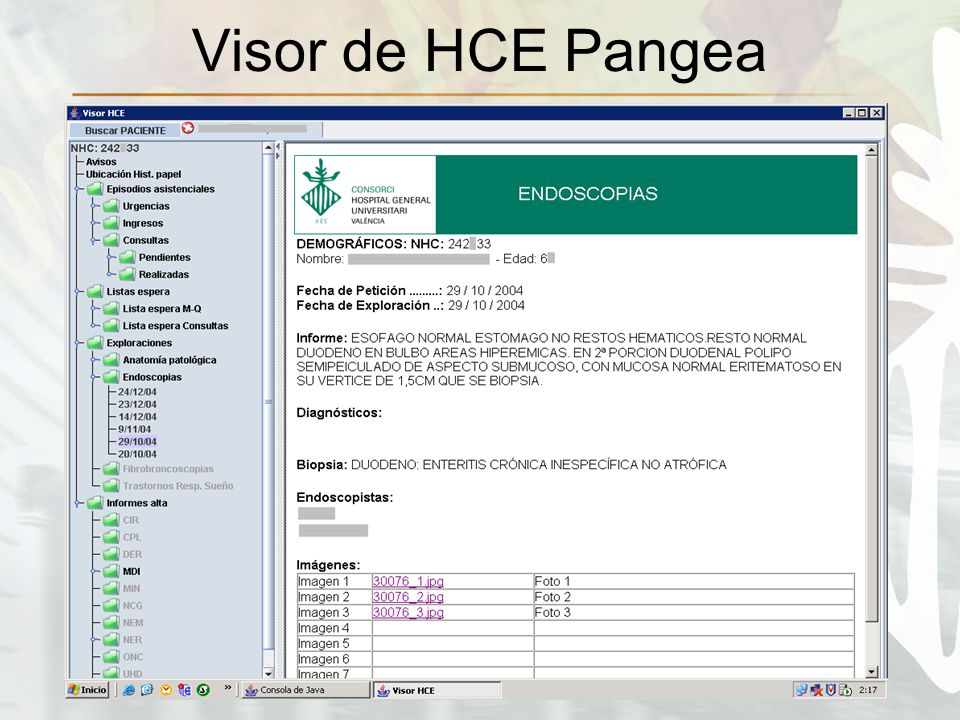This screenshot has height=720, width=960.
Task: Select the Lista espera Consultas folder icon
Action: pos(111,326)
